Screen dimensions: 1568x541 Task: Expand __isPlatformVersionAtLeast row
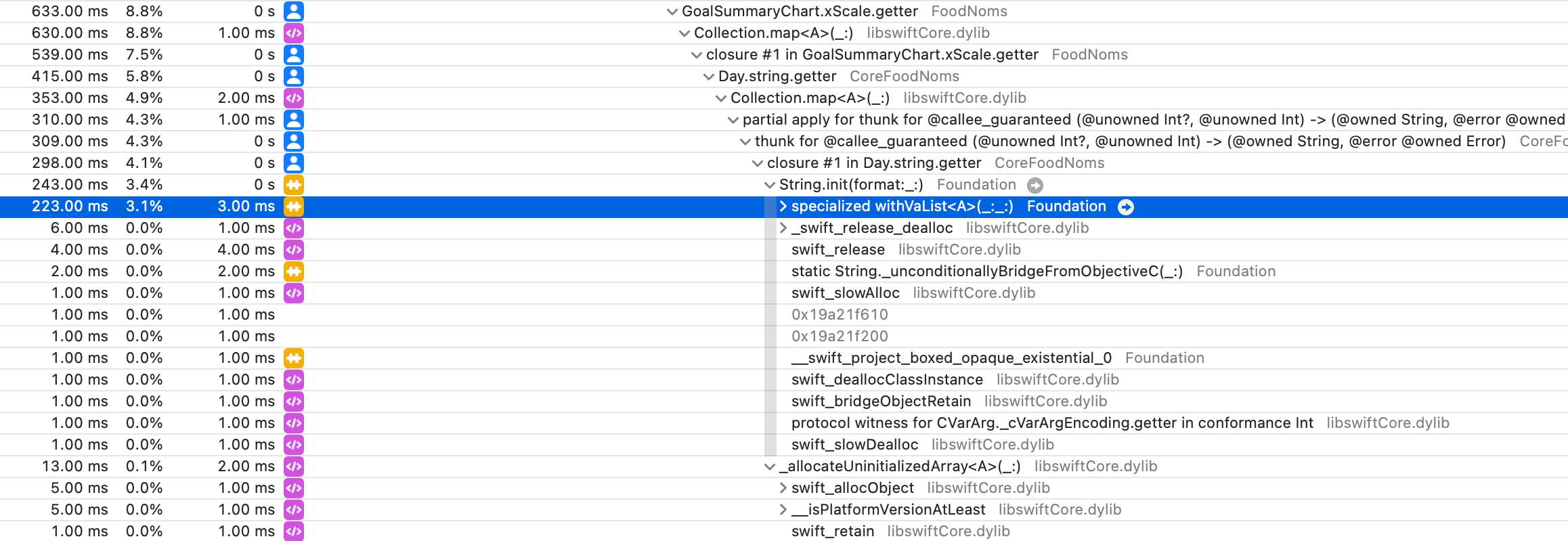783,510
